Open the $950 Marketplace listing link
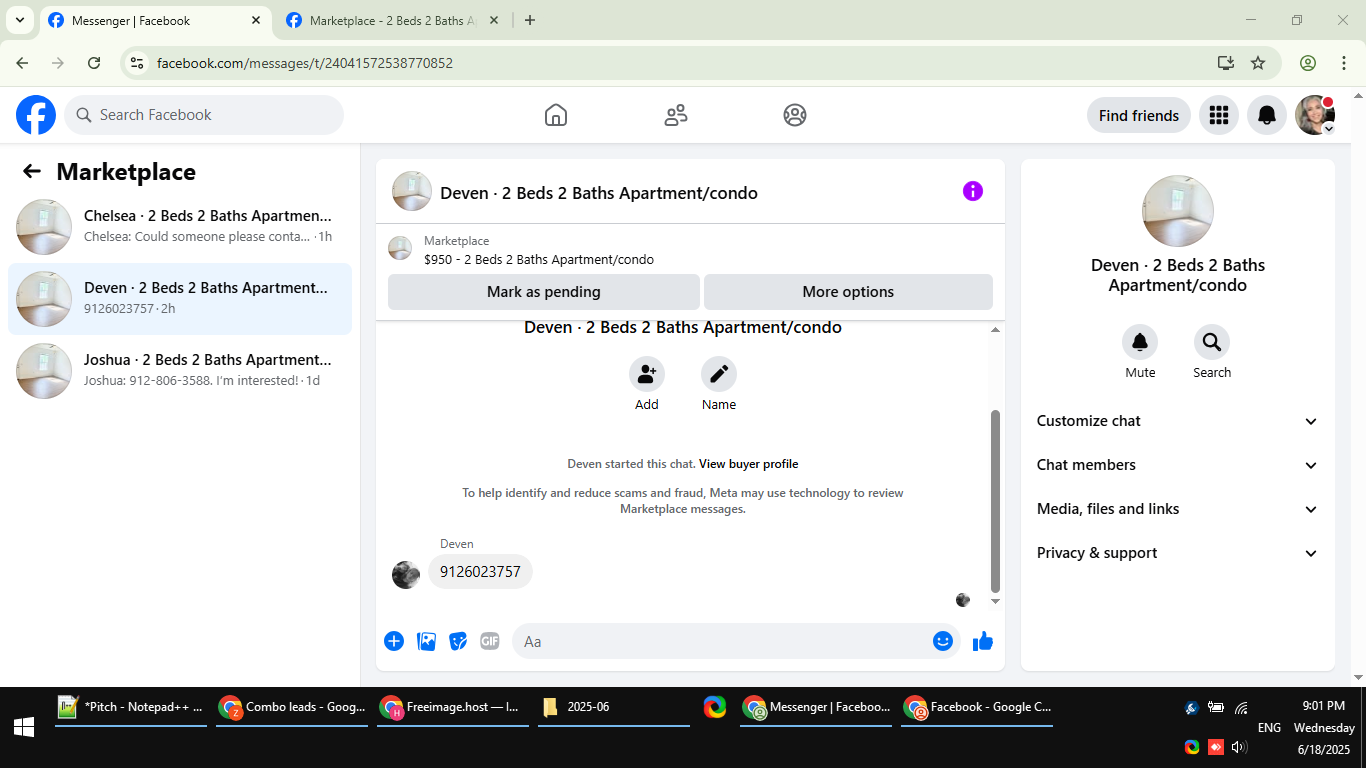 [x=539, y=260]
